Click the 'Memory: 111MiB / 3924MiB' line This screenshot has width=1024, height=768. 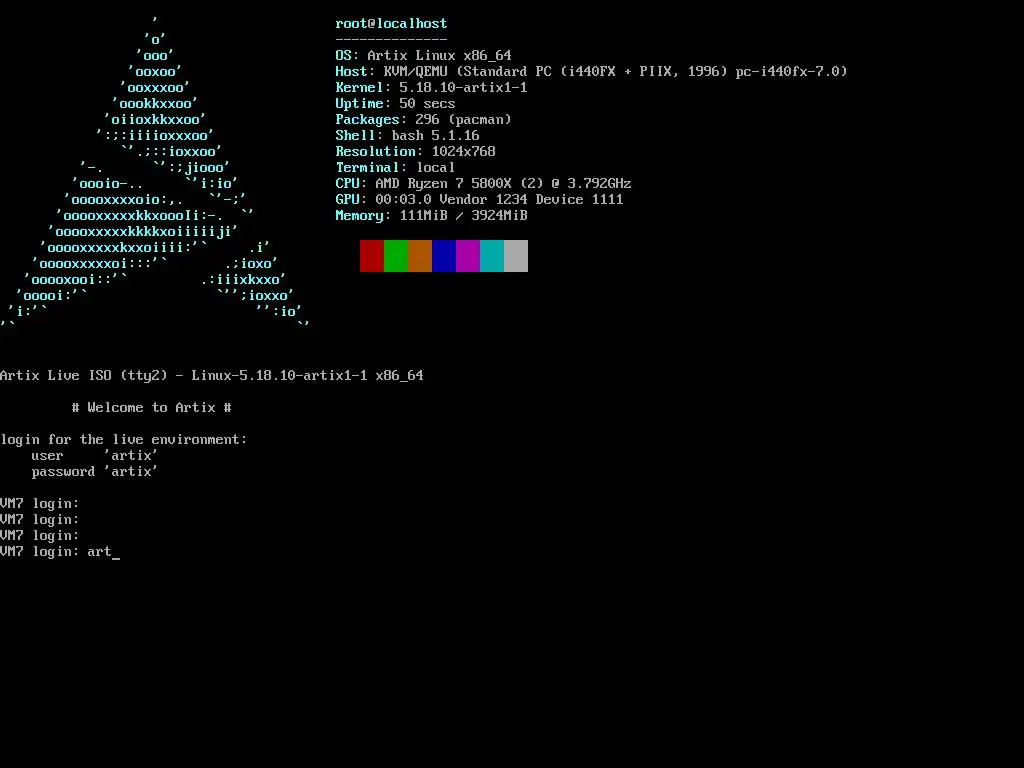pyautogui.click(x=431, y=216)
